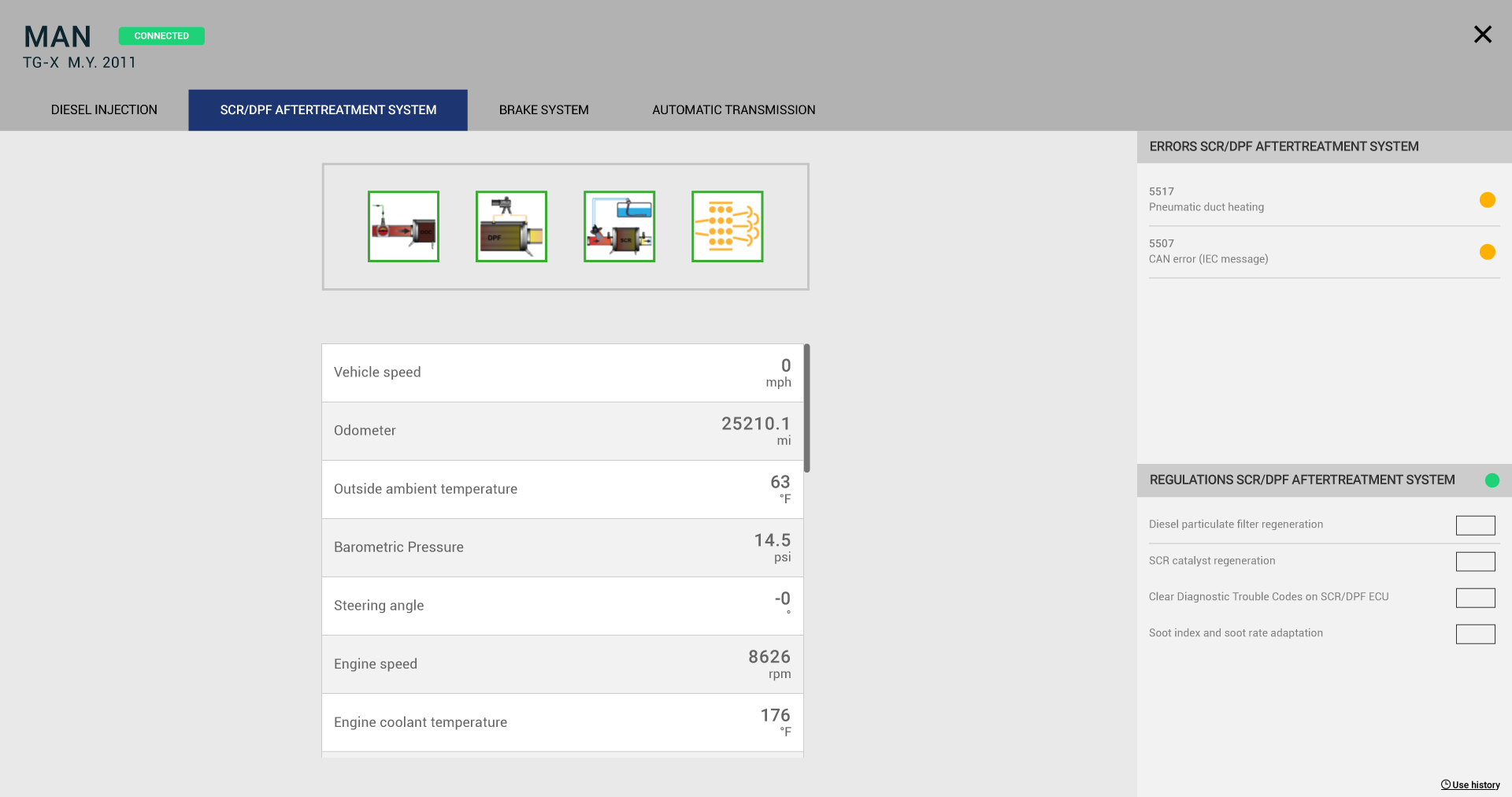The height and width of the screenshot is (797, 1512).
Task: Click the 63 °F ambient temperature value
Action: click(780, 489)
